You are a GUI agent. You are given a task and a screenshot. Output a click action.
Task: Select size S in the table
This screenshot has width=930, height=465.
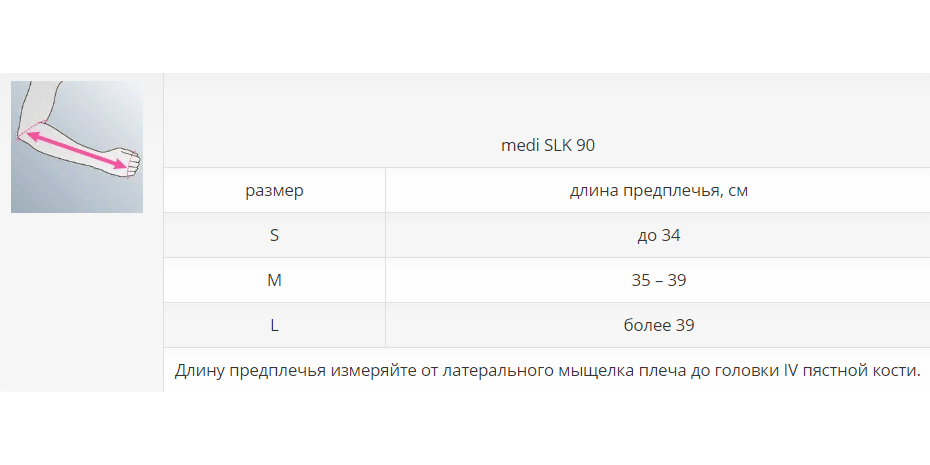(x=274, y=235)
